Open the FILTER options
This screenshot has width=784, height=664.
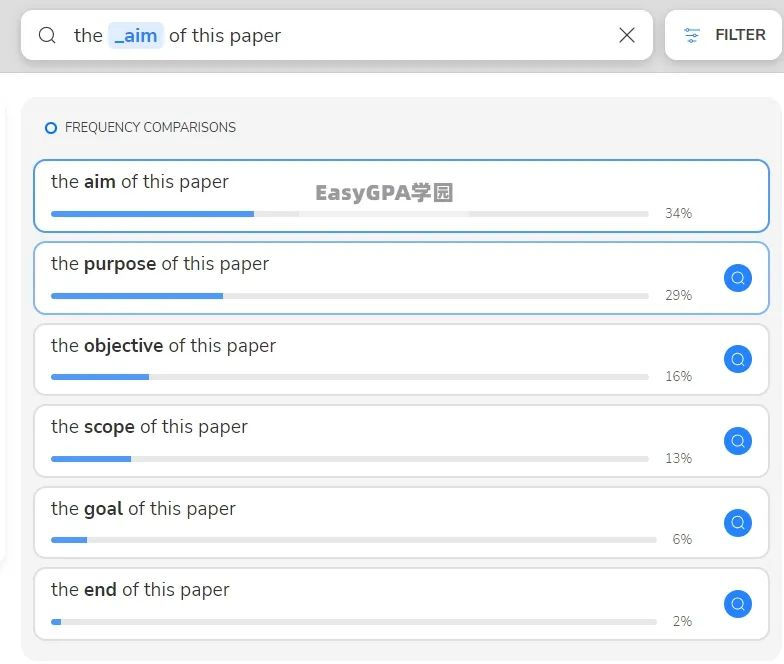[724, 36]
